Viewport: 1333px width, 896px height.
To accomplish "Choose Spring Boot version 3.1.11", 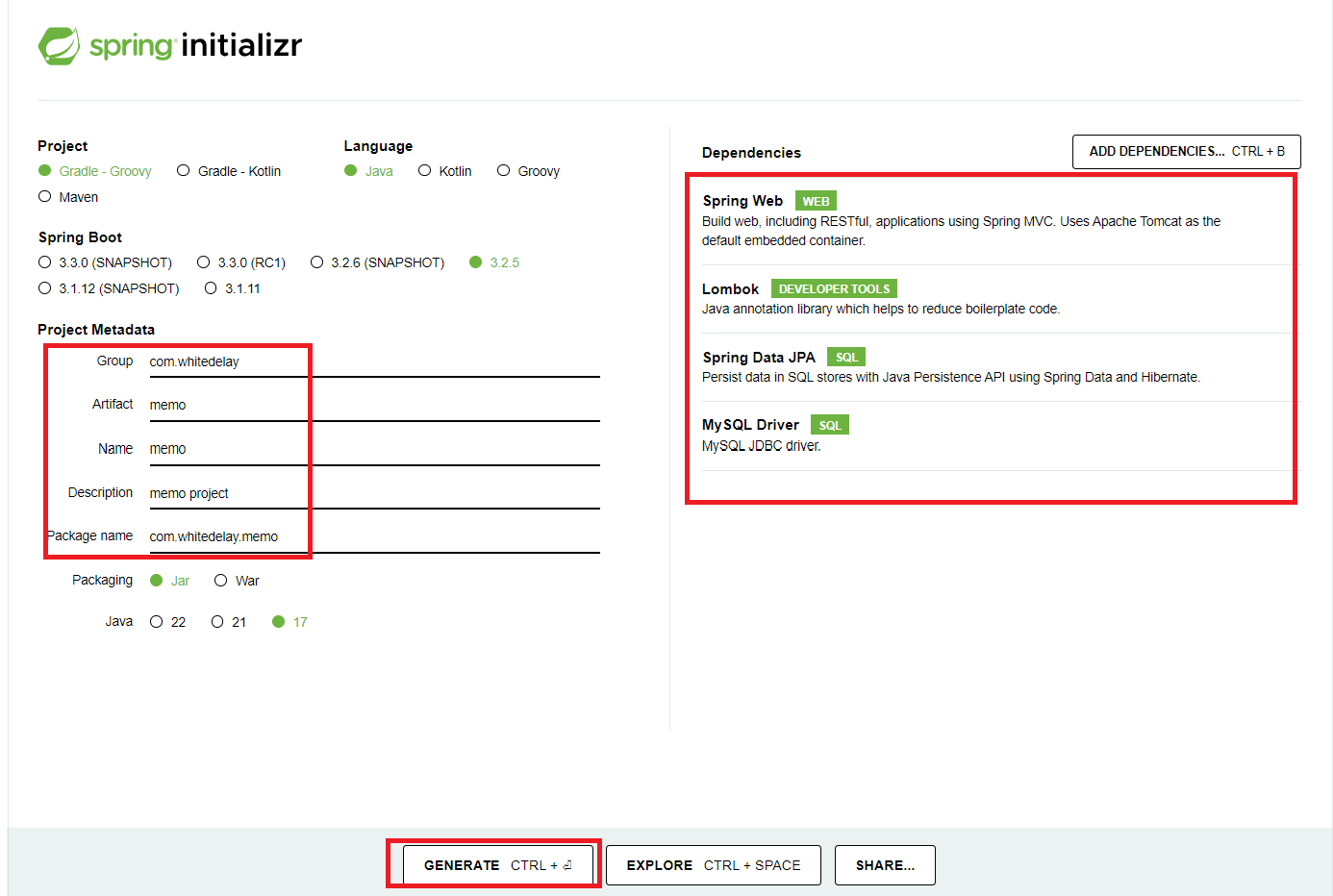I will (x=232, y=288).
